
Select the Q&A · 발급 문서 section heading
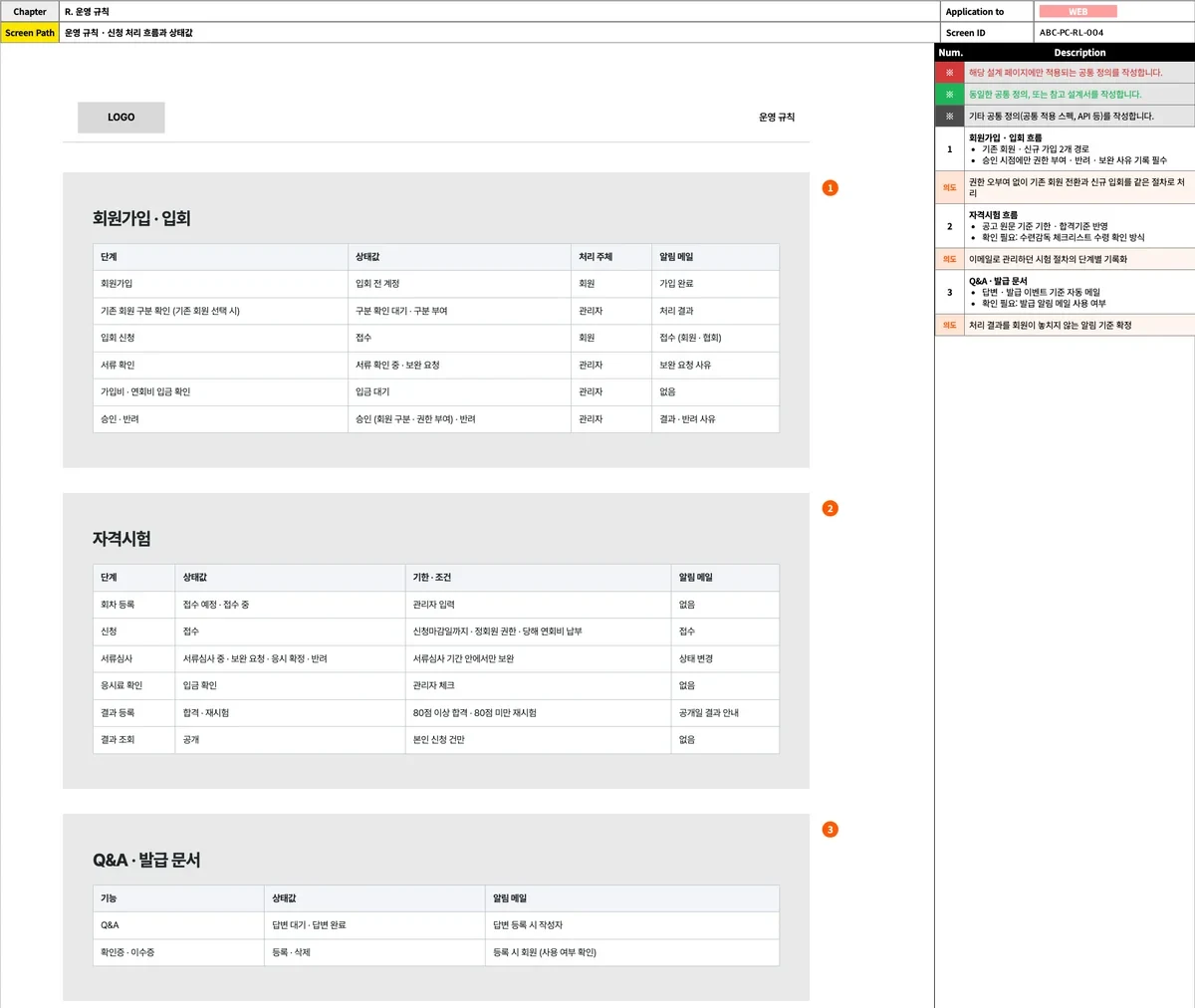pos(146,860)
